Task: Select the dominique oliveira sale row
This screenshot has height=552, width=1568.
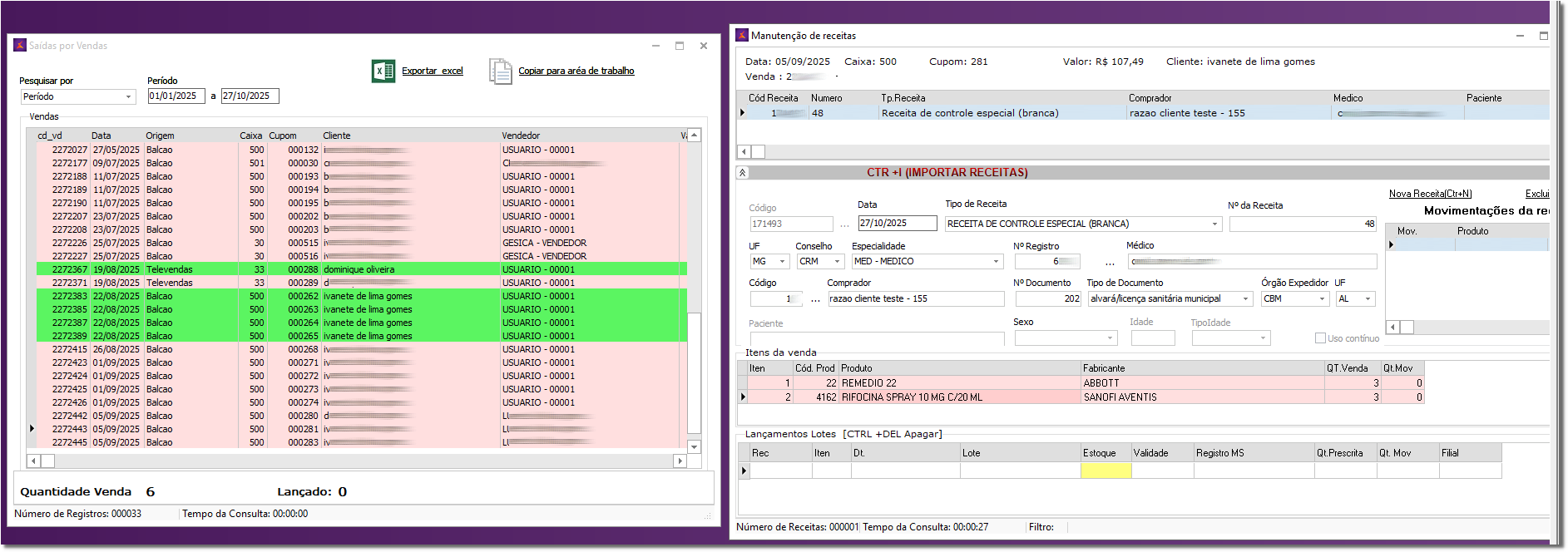Action: (359, 269)
